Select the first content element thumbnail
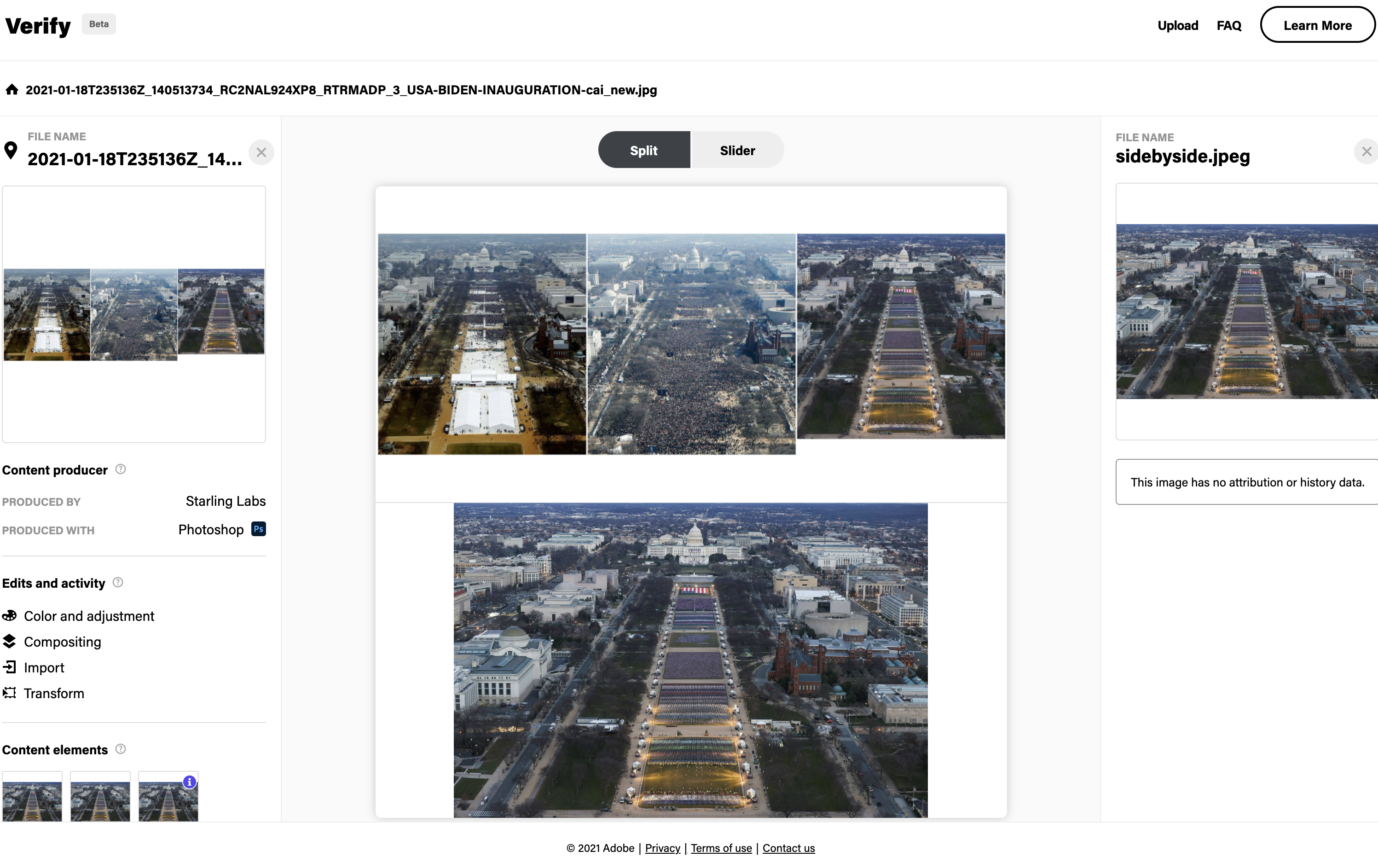Viewport: 1378px width, 868px height. tap(32, 797)
